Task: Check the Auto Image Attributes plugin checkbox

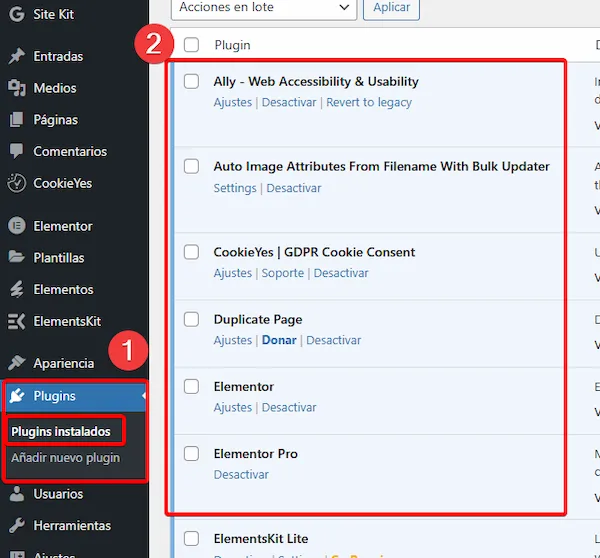Action: [x=191, y=166]
